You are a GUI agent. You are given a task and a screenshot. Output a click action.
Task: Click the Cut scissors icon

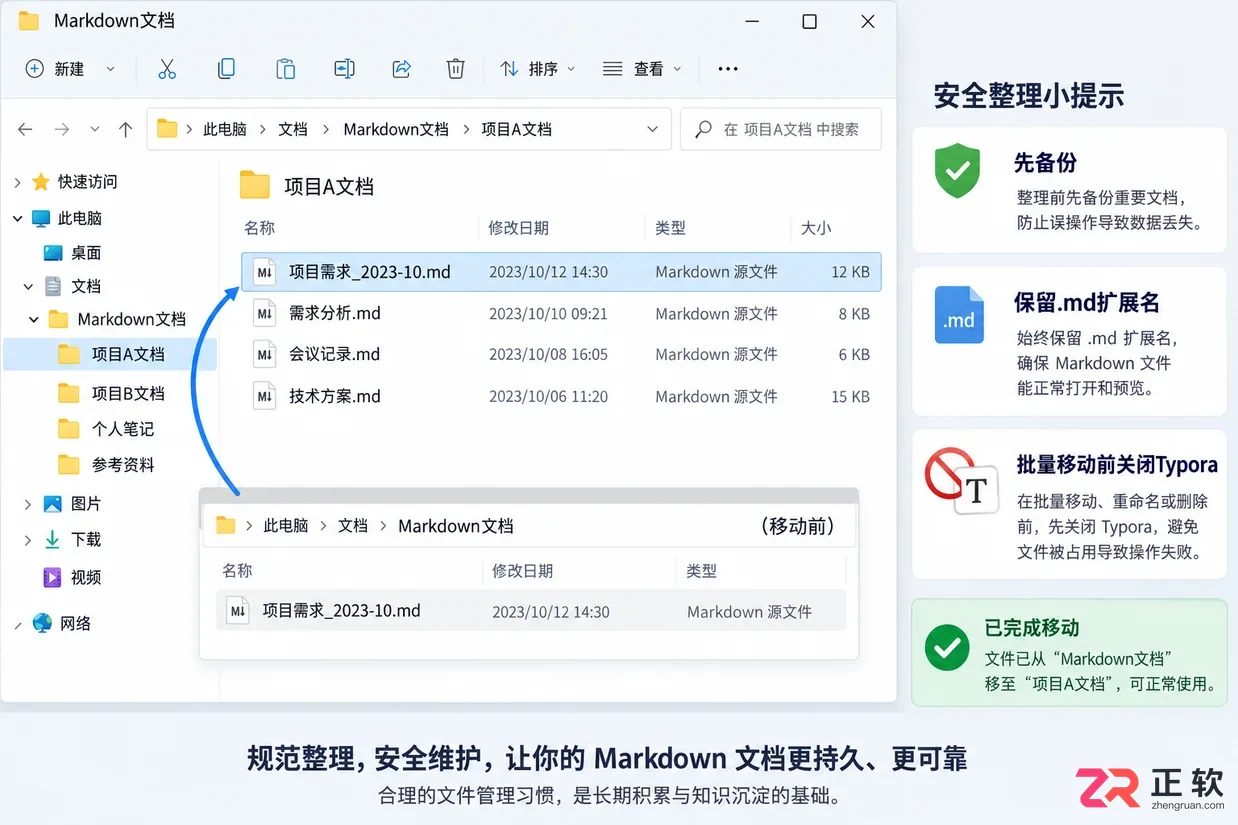pyautogui.click(x=167, y=69)
